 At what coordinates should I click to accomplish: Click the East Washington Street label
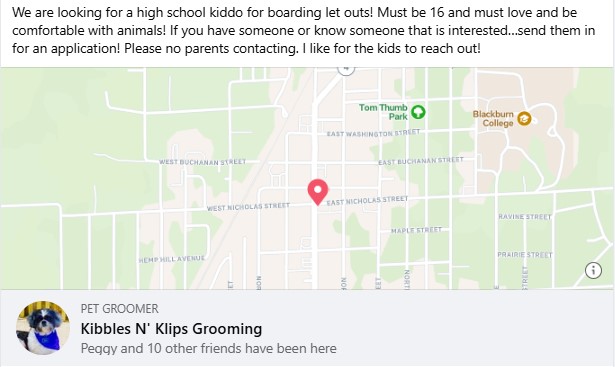point(373,133)
